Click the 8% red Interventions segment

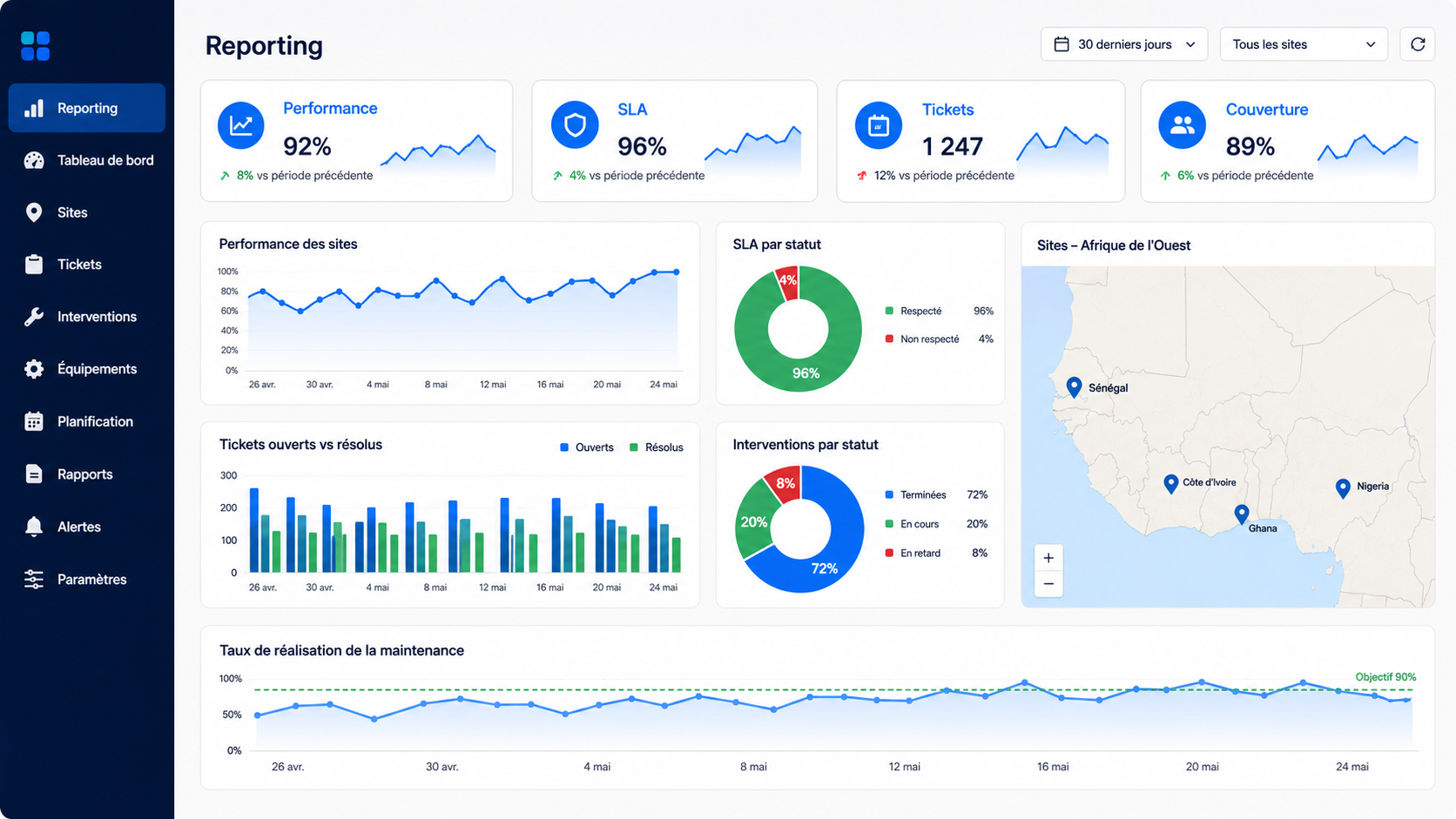(x=785, y=483)
